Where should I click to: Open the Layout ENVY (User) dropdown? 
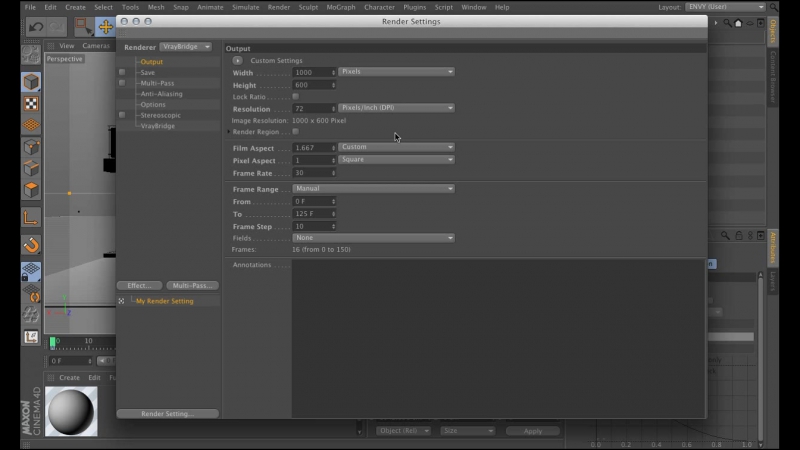(726, 7)
